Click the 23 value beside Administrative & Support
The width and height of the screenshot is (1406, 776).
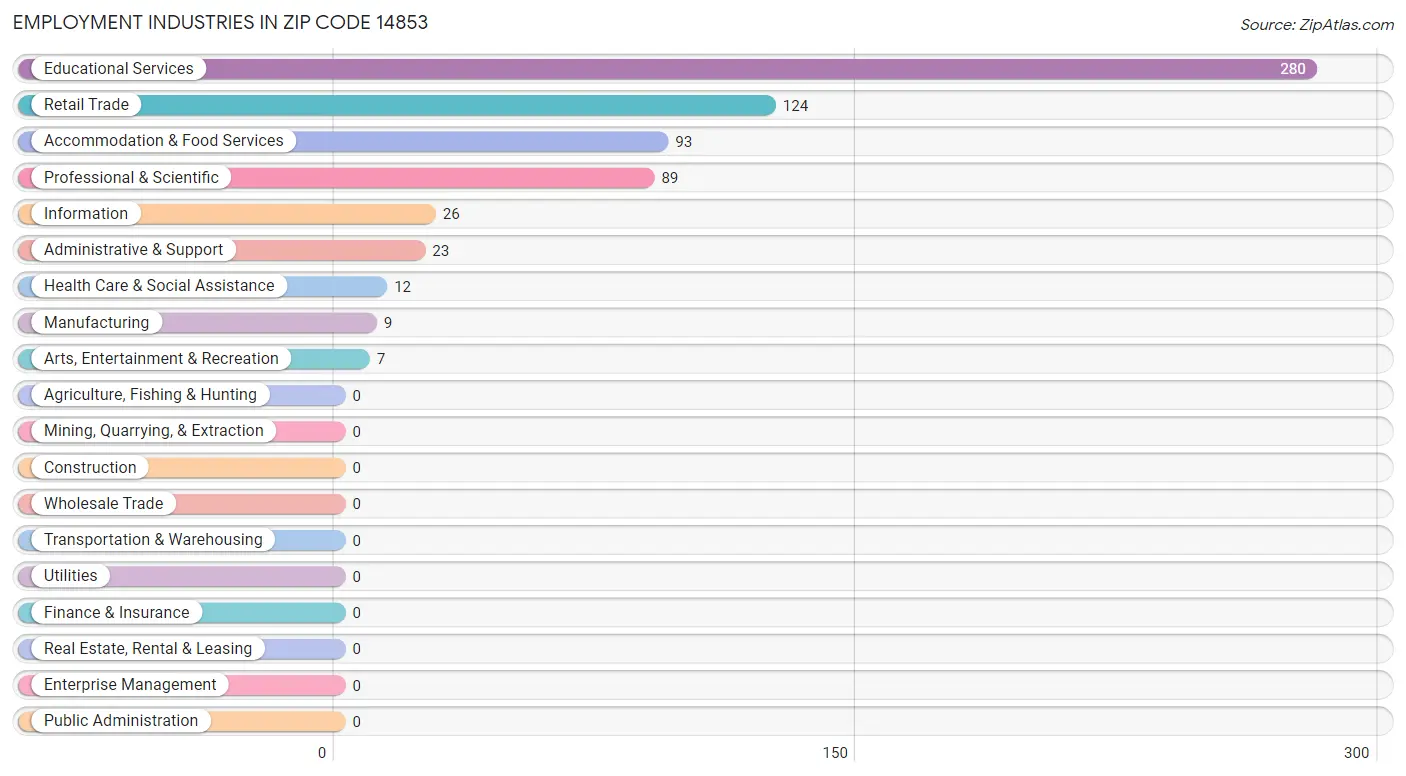(x=441, y=251)
